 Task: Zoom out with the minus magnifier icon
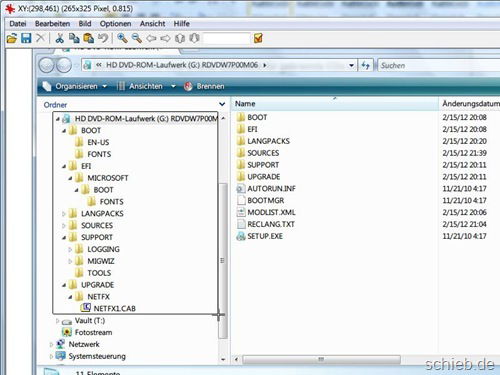tap(137, 38)
